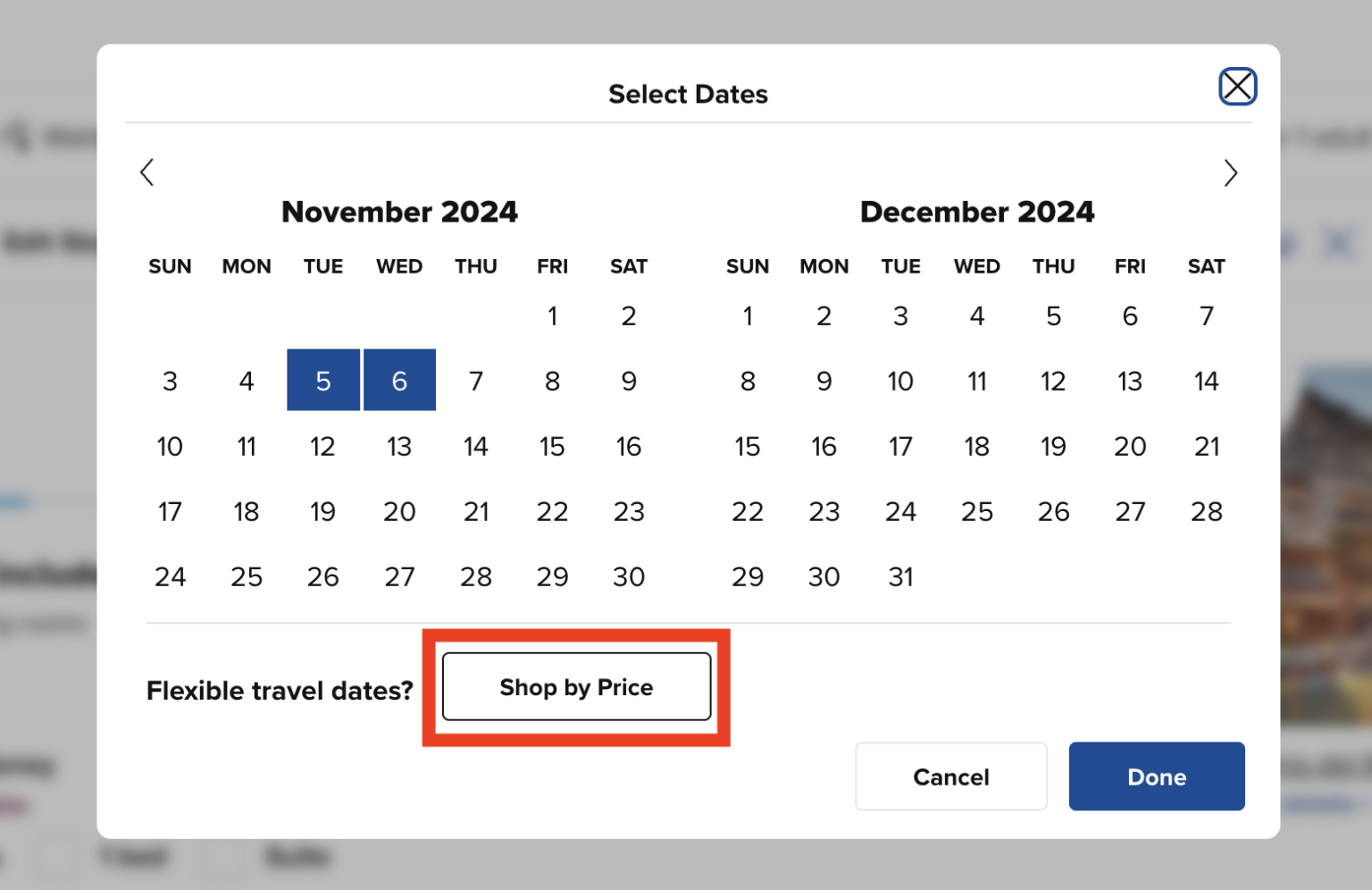1372x890 pixels.
Task: Select November 24 on the calendar
Action: click(170, 576)
